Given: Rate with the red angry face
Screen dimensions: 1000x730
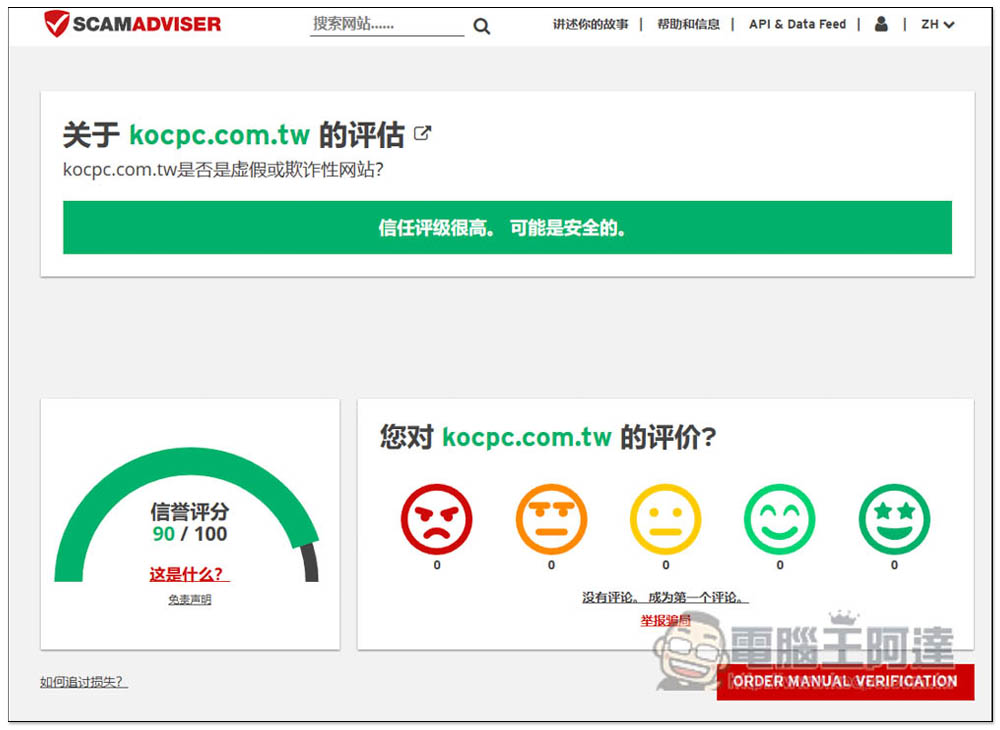Looking at the screenshot, I should (436, 520).
